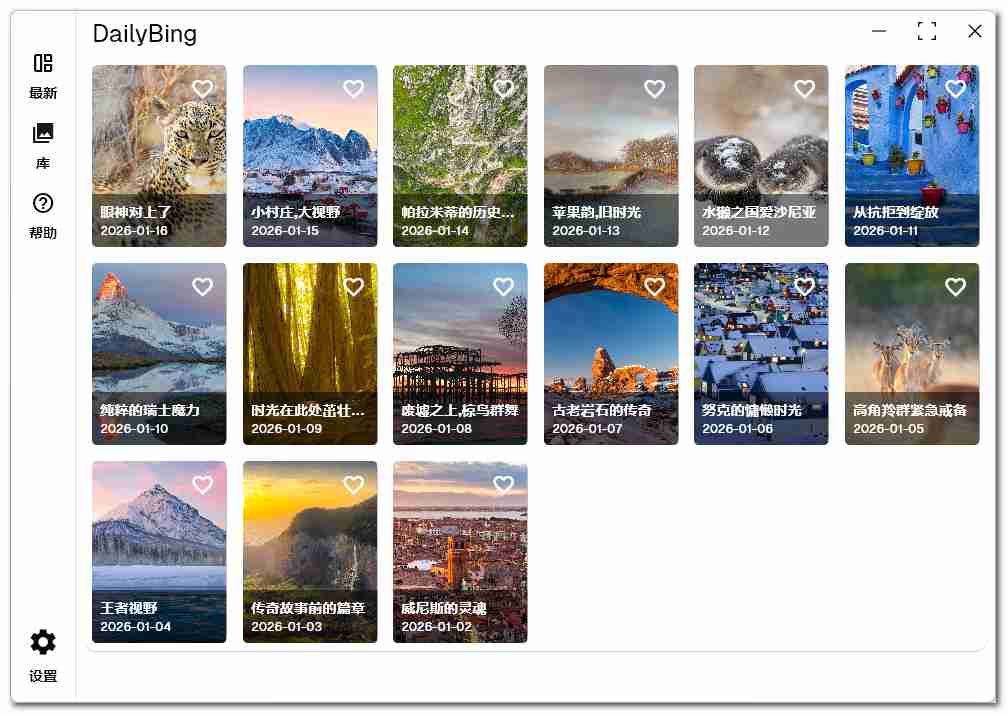Open the 帮助 (Help) page
Screen dimensions: 1007x714
tap(43, 216)
